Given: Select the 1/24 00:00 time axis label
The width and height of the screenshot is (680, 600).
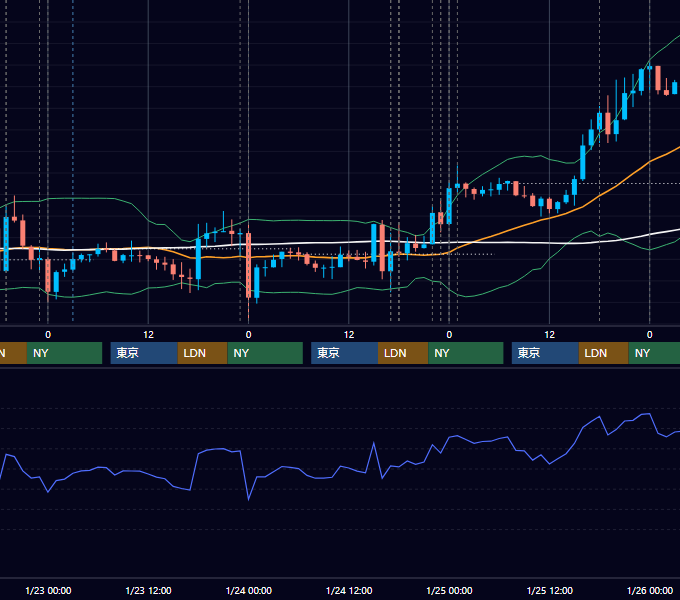Looking at the screenshot, I should pyautogui.click(x=248, y=590).
